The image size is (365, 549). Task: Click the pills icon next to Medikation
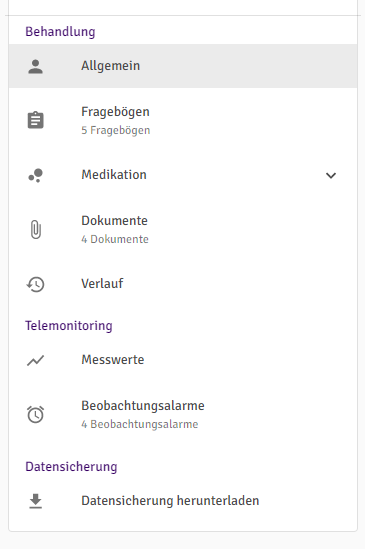[35, 175]
